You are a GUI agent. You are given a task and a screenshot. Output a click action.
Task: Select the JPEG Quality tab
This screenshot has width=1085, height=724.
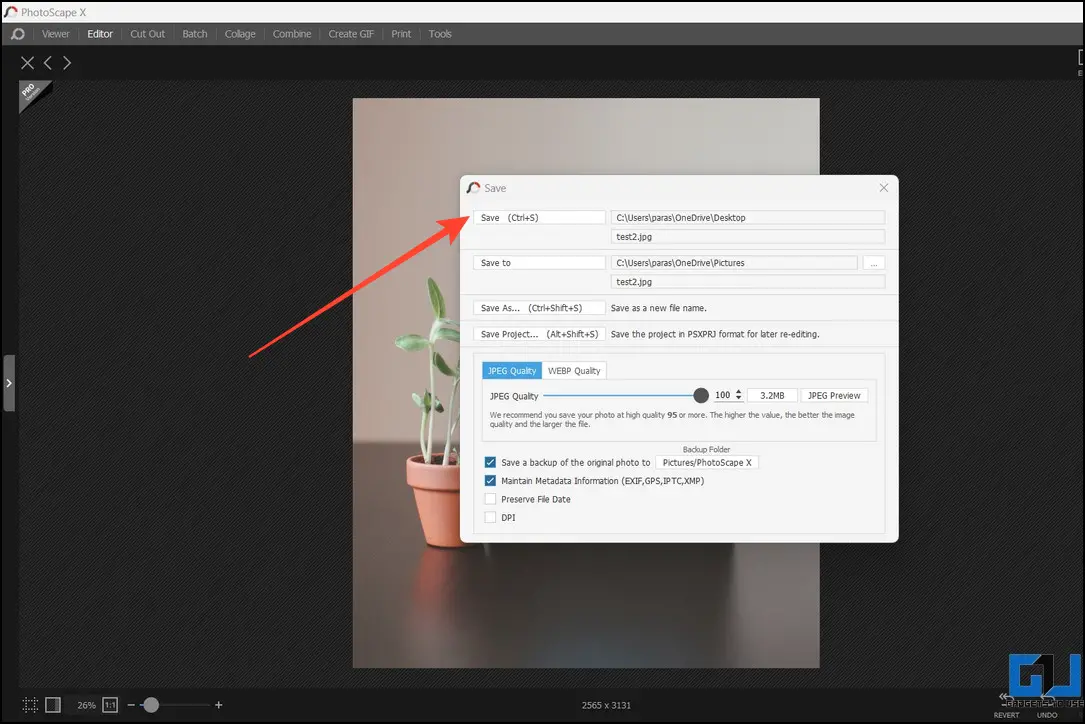(512, 370)
